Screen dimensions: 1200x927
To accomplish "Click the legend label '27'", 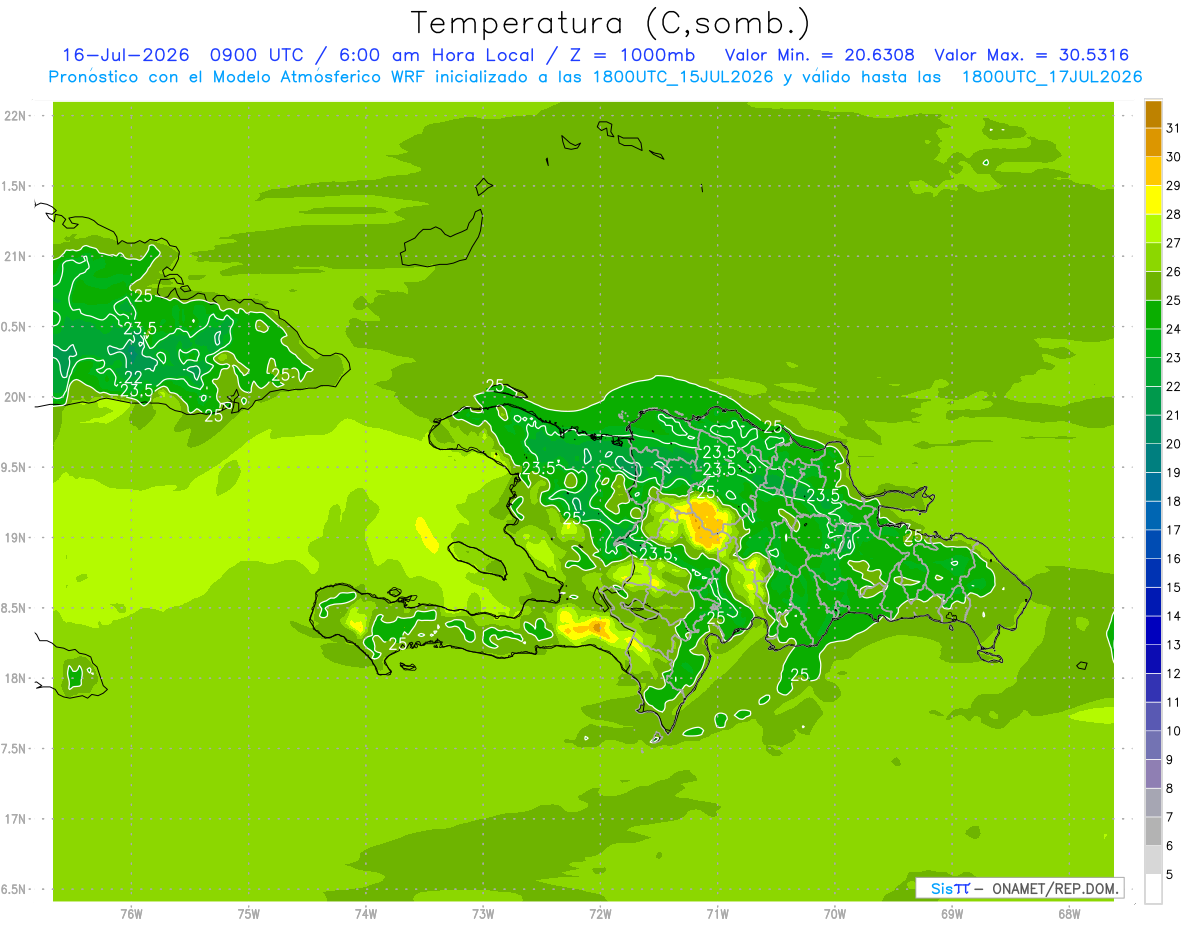I will pos(1174,243).
